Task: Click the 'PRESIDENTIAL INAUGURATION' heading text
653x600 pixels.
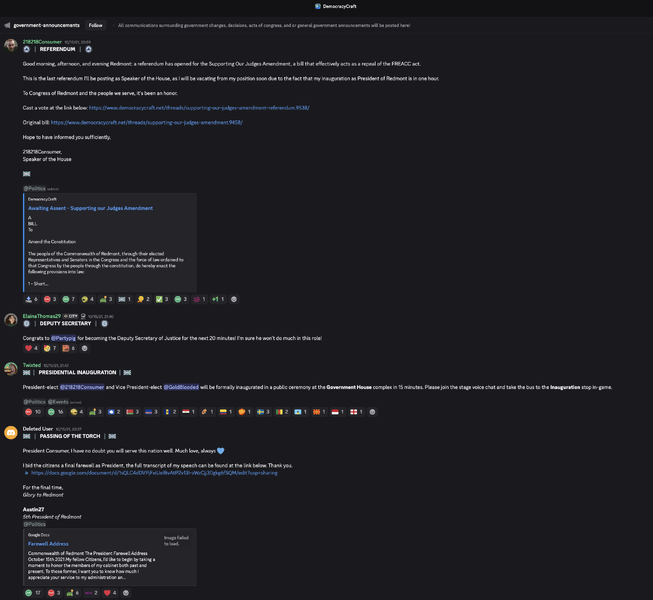Action: pyautogui.click(x=78, y=373)
